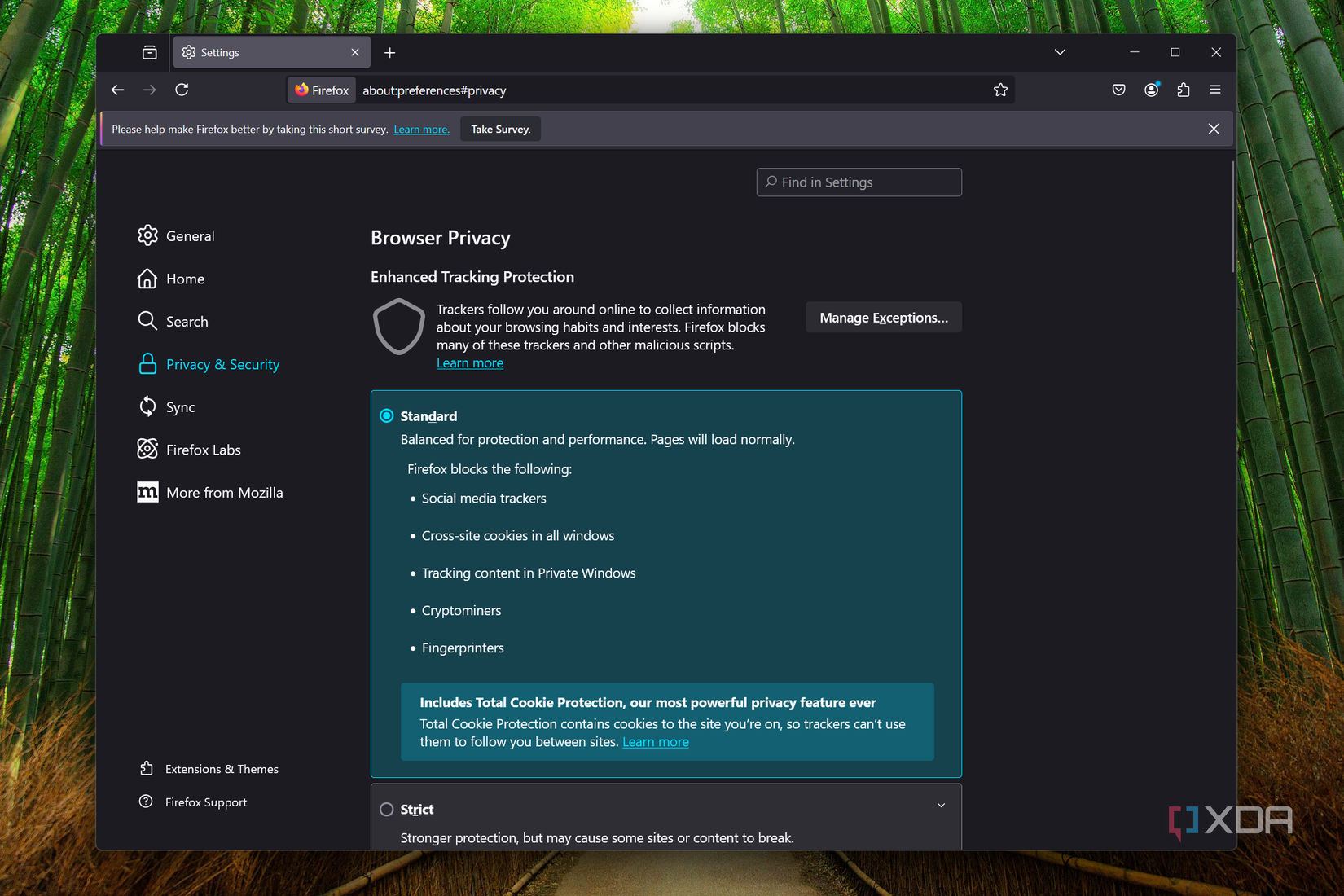
Task: Open Firefox Support link
Action: pyautogui.click(x=193, y=802)
